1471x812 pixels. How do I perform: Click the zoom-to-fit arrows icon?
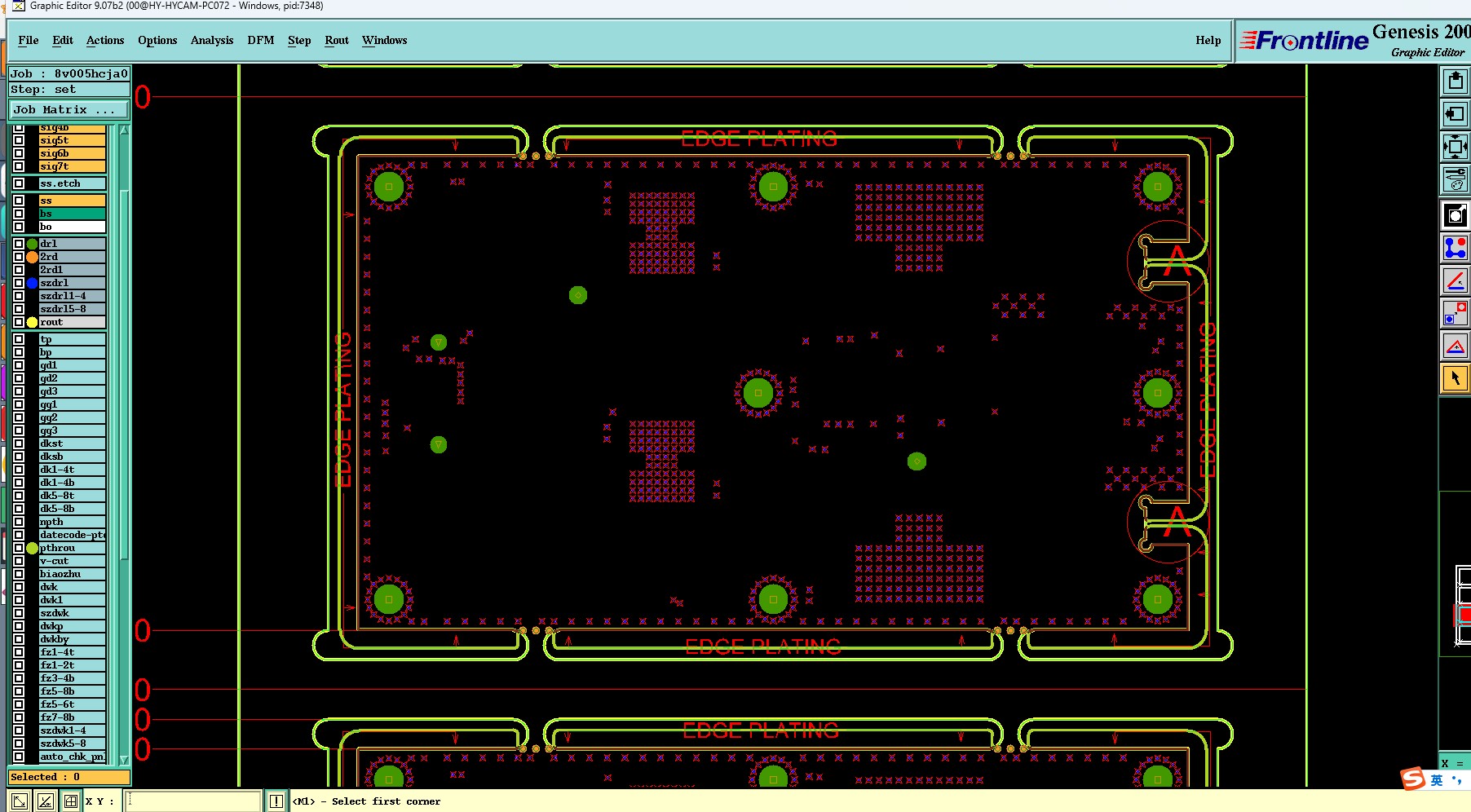click(1455, 147)
